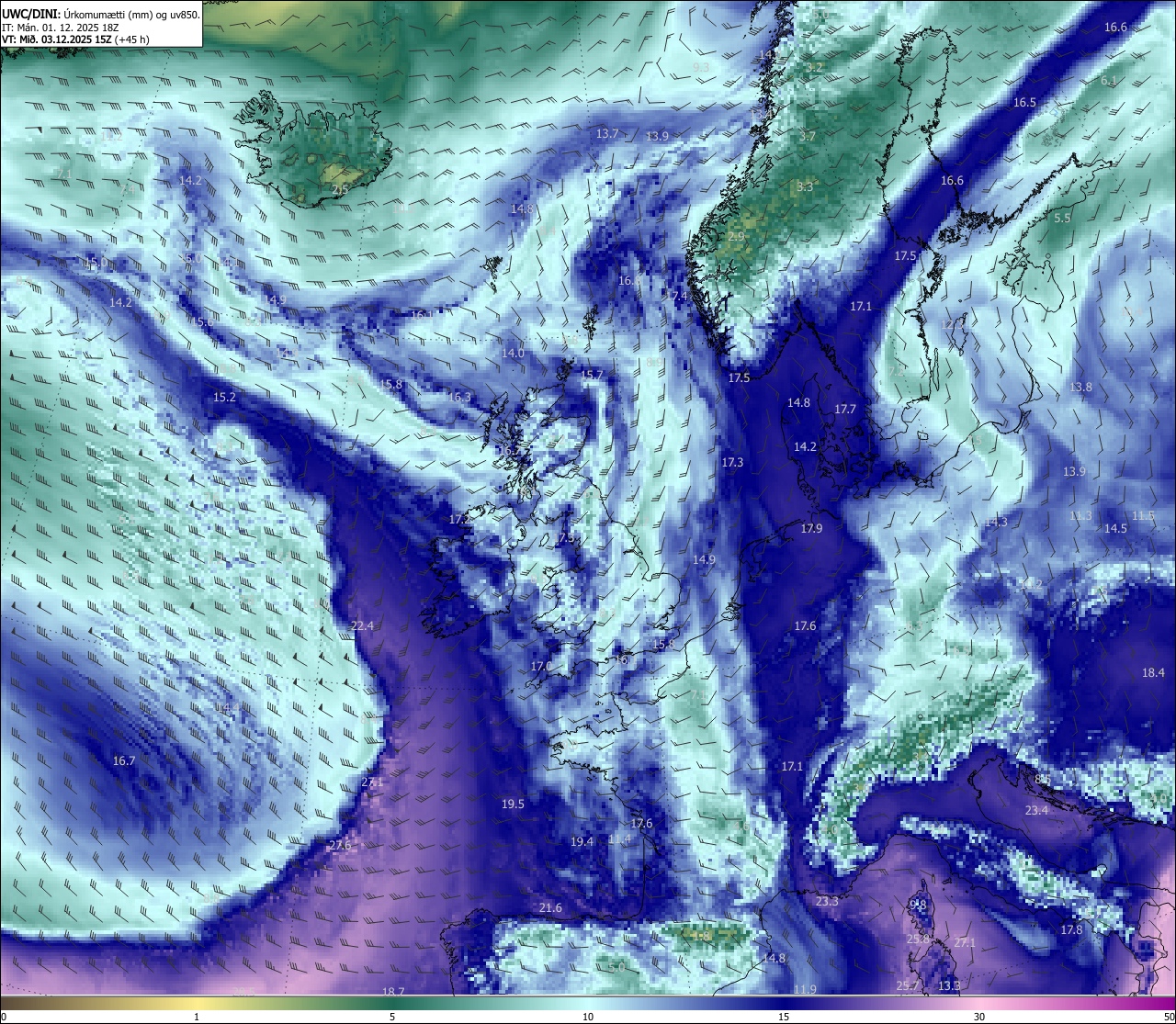This screenshot has width=1176, height=1024.
Task: Click the IT Mán. 01. 12. 2025 18Z line
Action: (x=60, y=28)
